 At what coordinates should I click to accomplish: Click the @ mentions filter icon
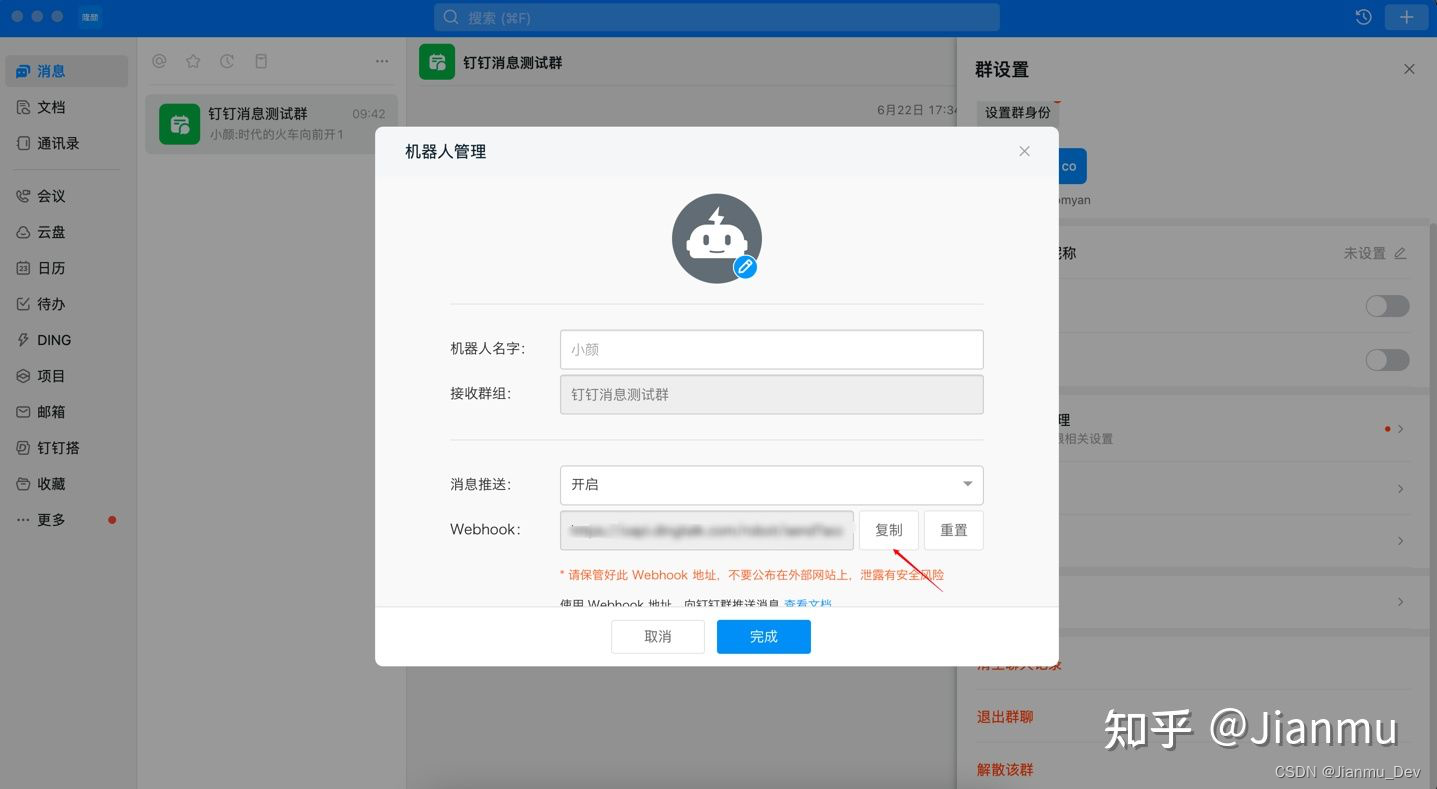point(159,61)
